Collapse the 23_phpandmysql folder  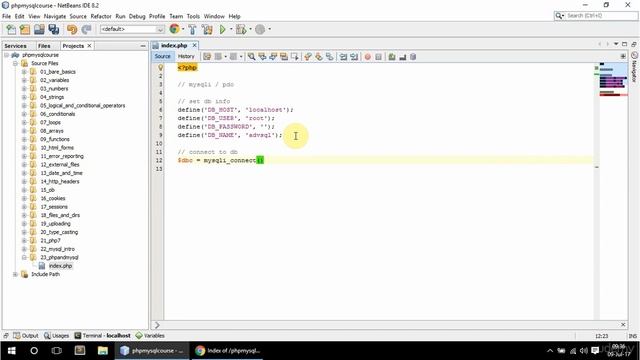click(24, 257)
